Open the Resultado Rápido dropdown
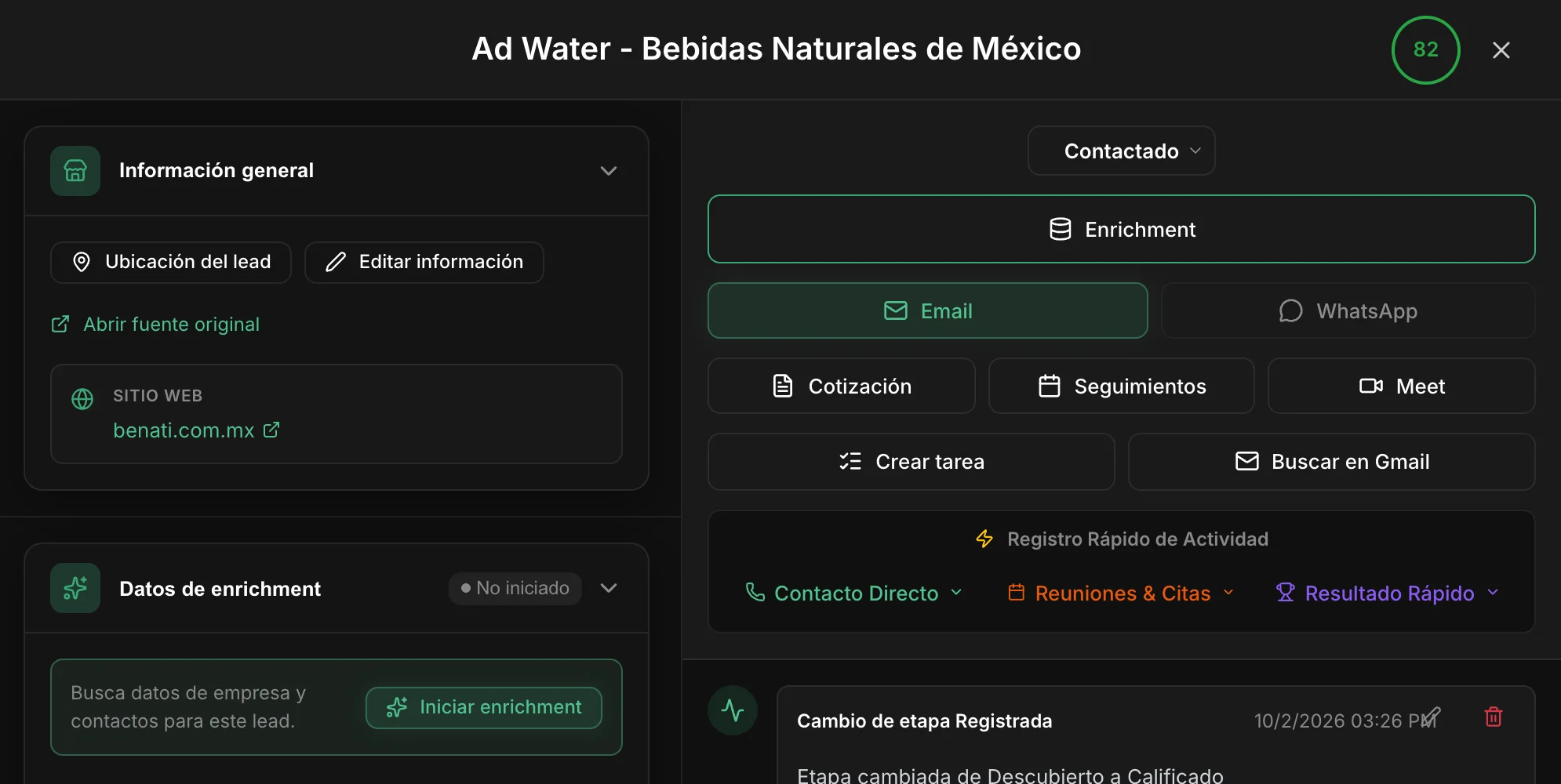The width and height of the screenshot is (1561, 784). point(1387,593)
